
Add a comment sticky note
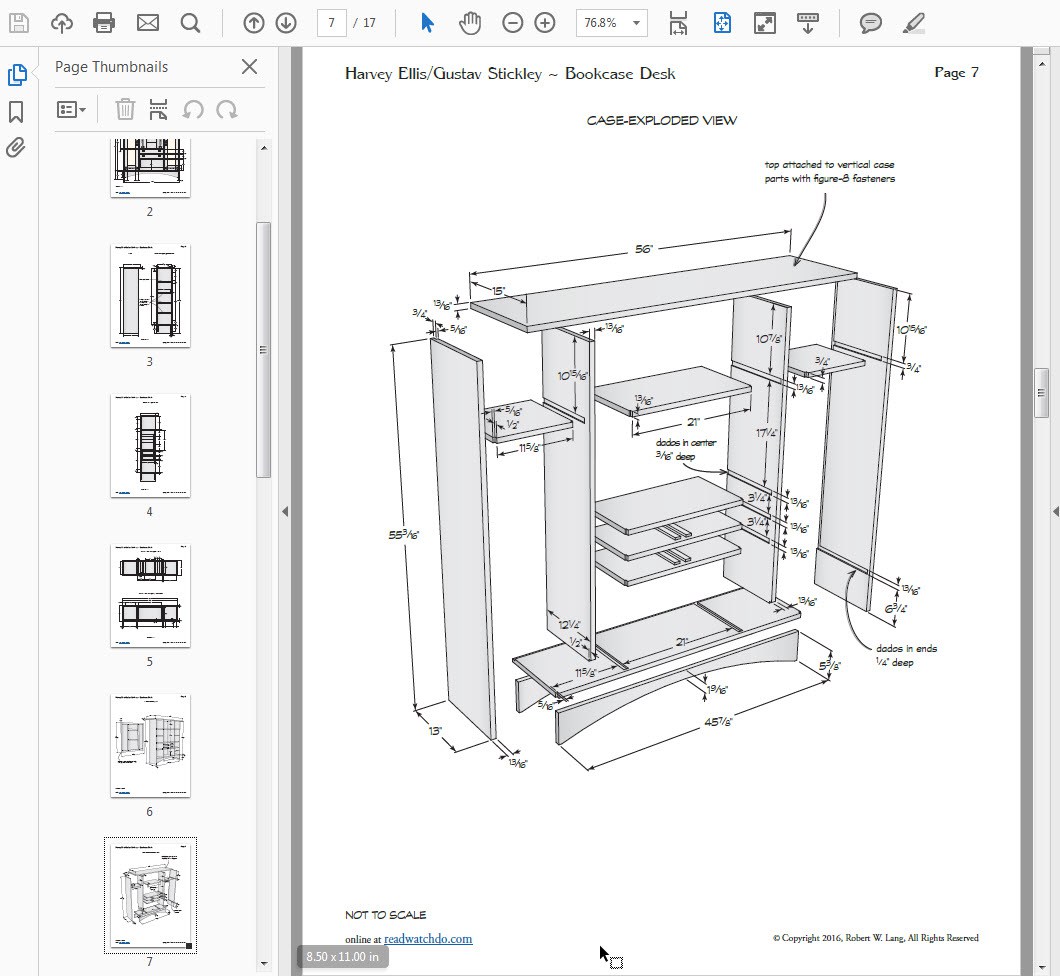coord(870,23)
